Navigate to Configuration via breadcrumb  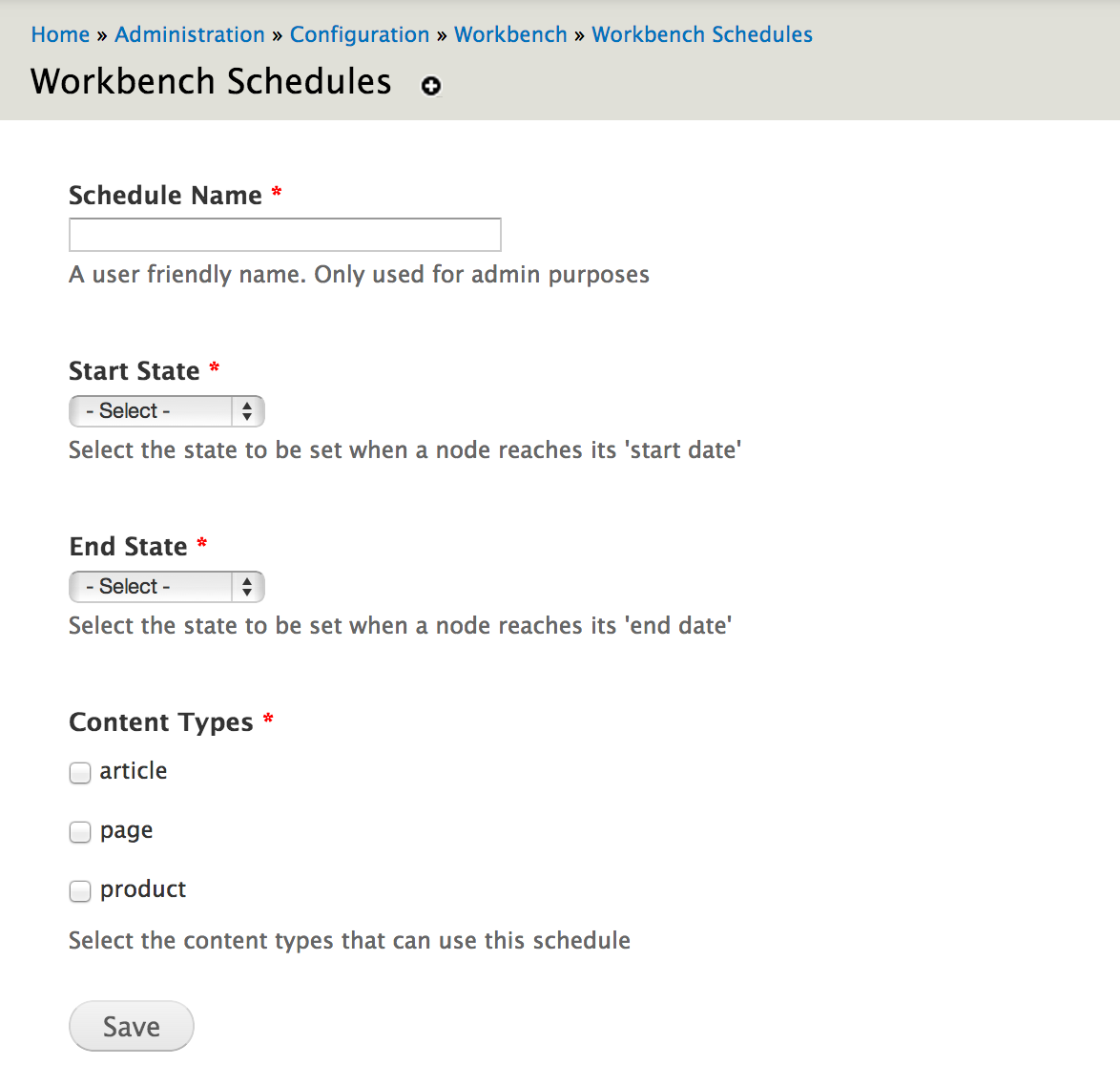pyautogui.click(x=360, y=34)
